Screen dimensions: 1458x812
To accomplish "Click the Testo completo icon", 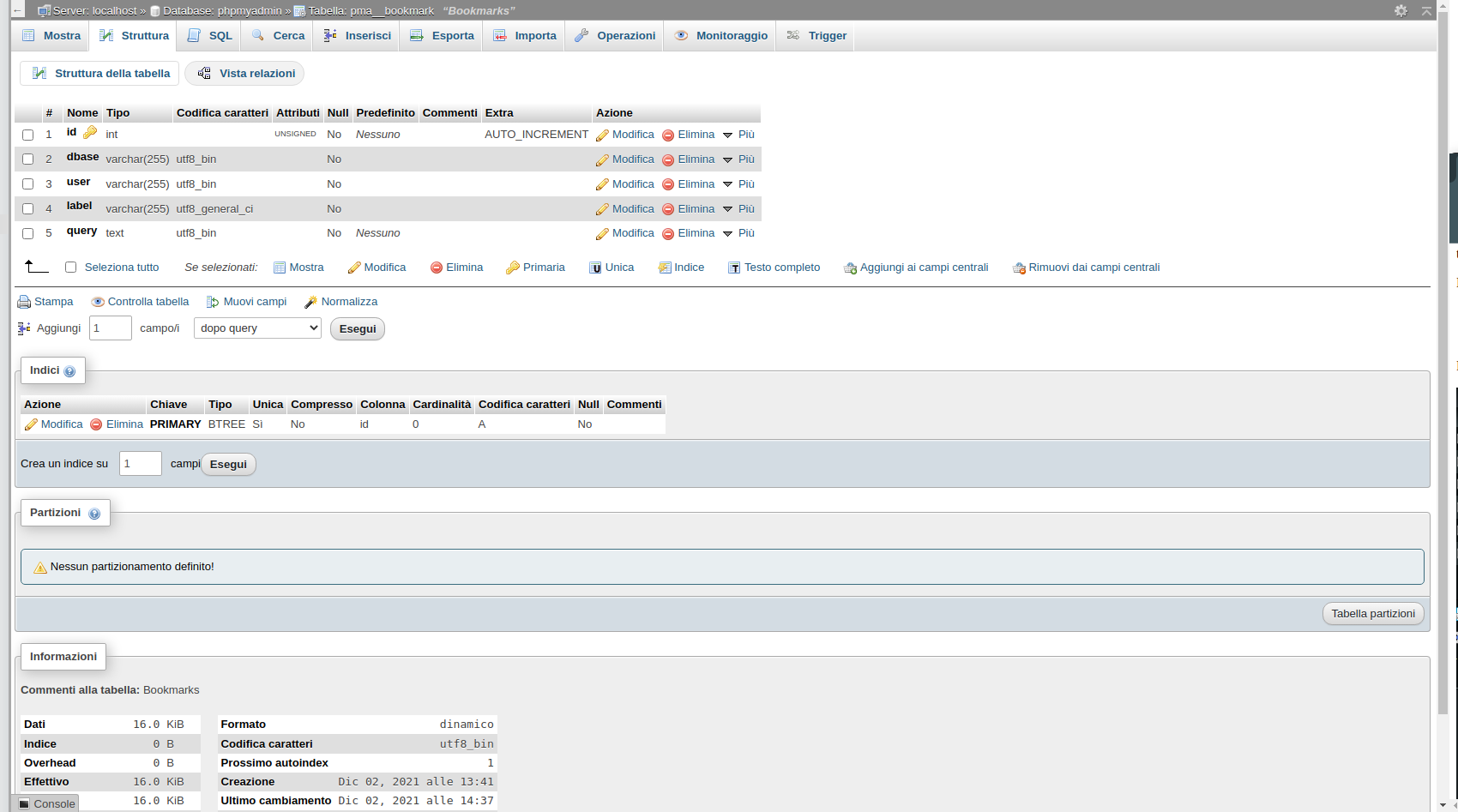I will (x=734, y=268).
